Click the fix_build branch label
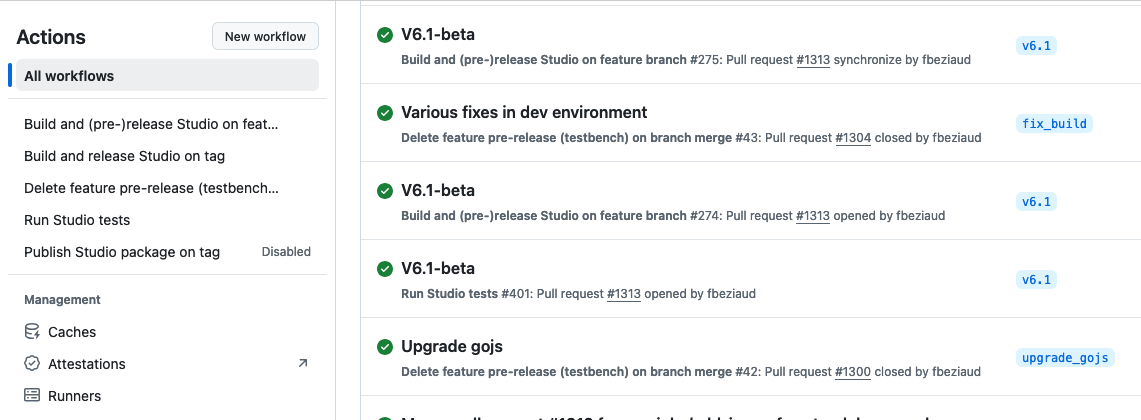 click(1054, 124)
